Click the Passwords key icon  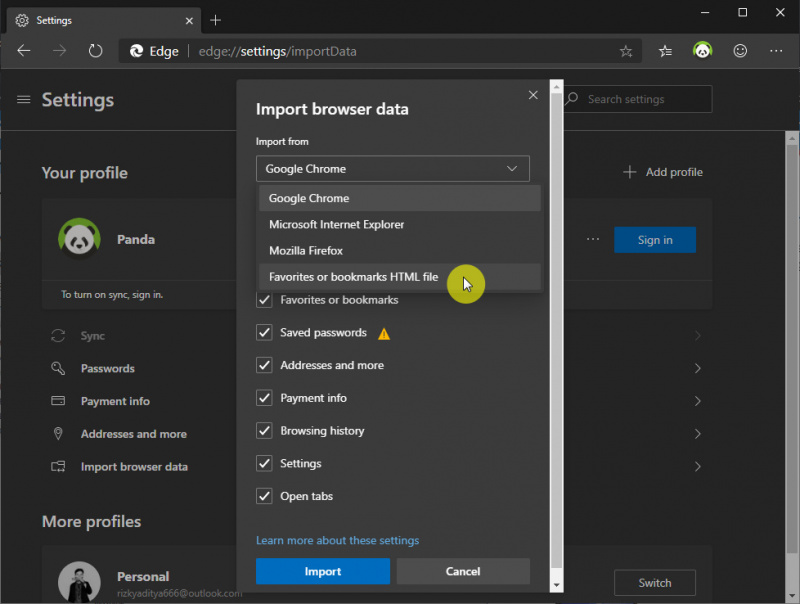pos(58,368)
